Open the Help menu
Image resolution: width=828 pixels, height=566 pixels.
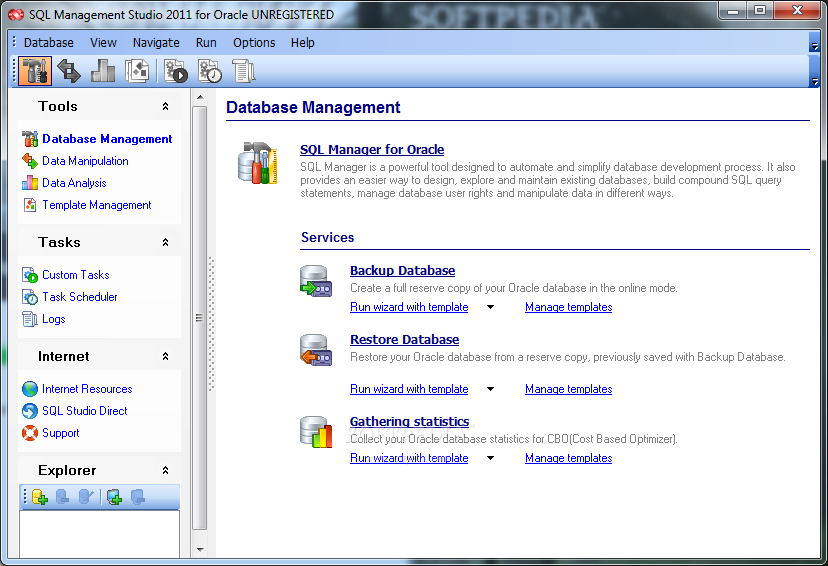tap(303, 43)
